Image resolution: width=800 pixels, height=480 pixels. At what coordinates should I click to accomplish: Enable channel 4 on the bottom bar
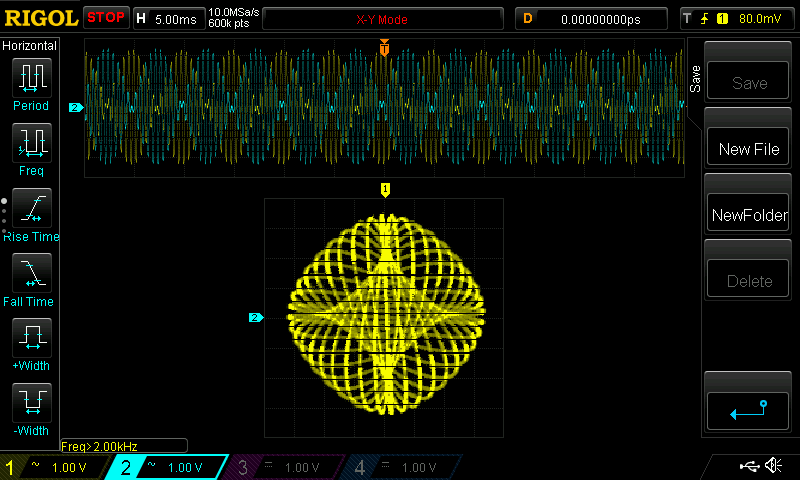point(402,467)
